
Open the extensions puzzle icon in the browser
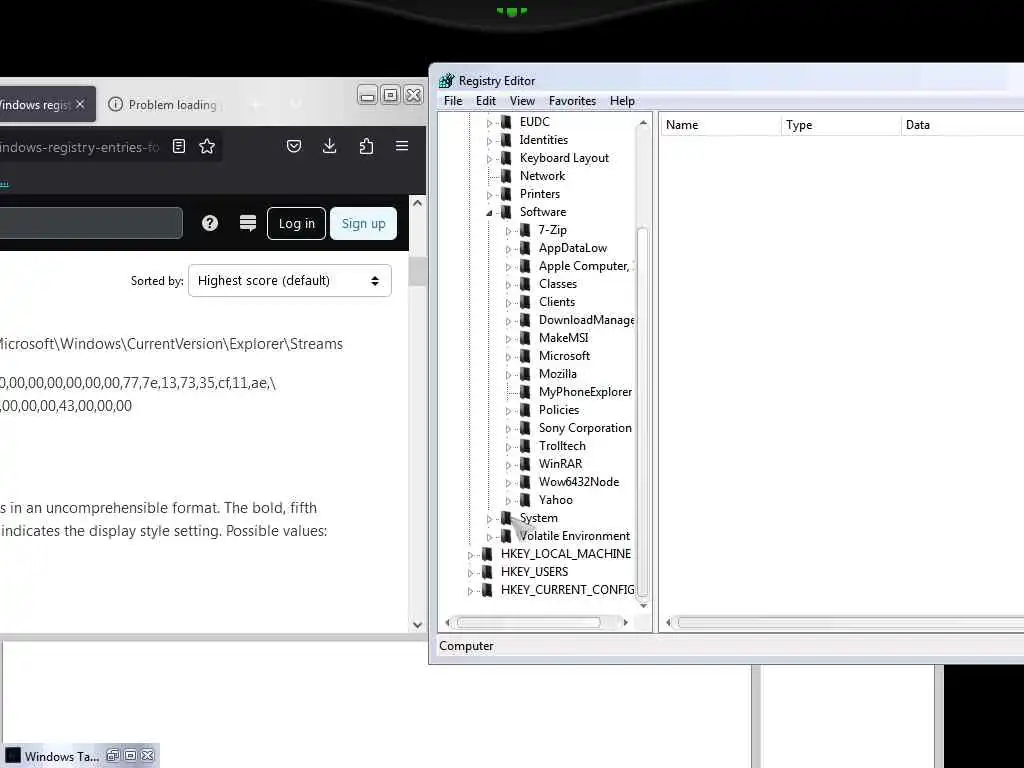click(x=366, y=146)
